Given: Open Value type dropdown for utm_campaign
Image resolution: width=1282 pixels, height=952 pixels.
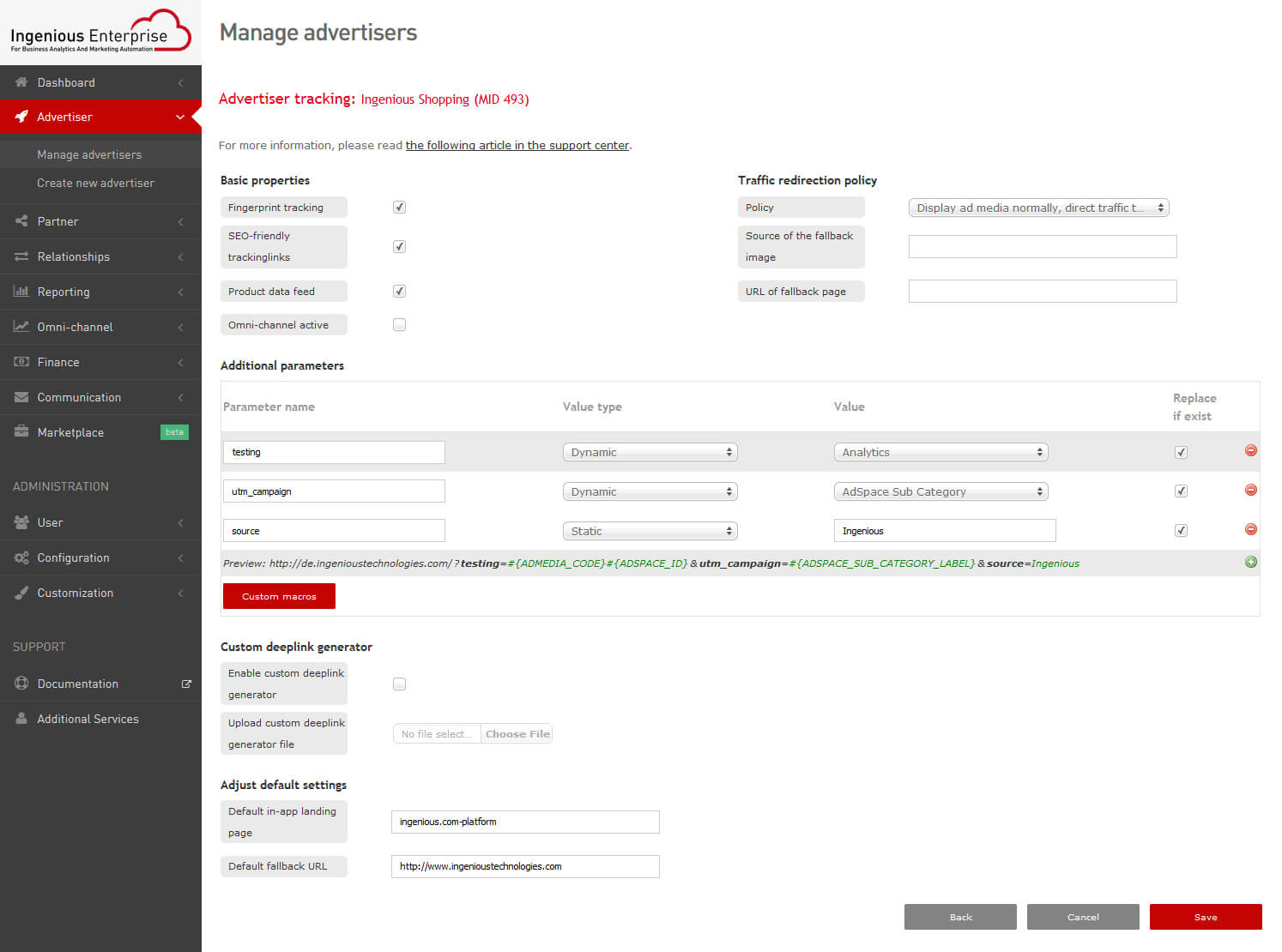Looking at the screenshot, I should [650, 491].
